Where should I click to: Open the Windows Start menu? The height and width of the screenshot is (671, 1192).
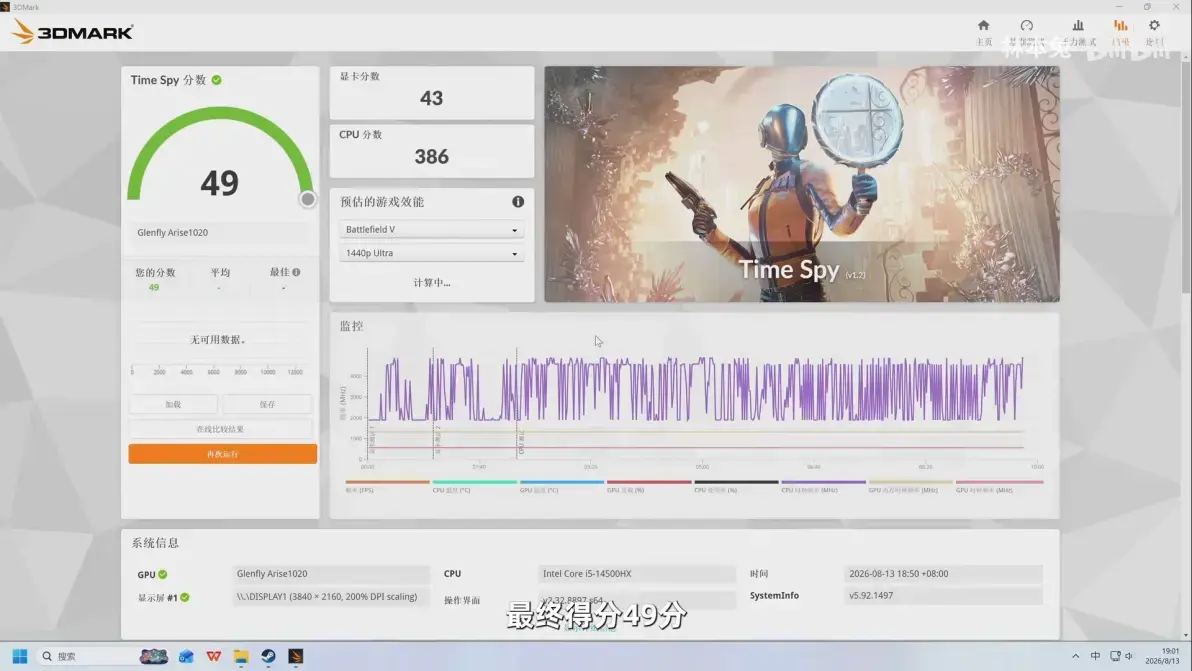[20, 656]
